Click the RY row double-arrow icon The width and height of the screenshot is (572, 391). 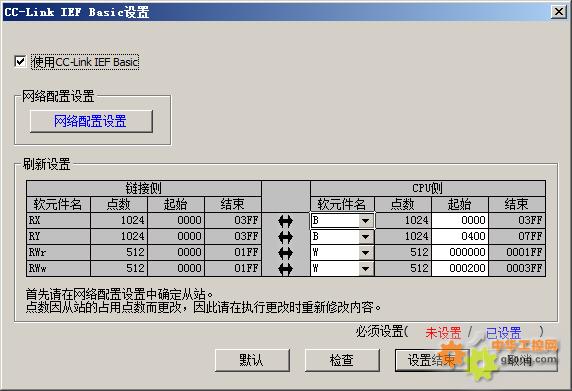pyautogui.click(x=285, y=237)
